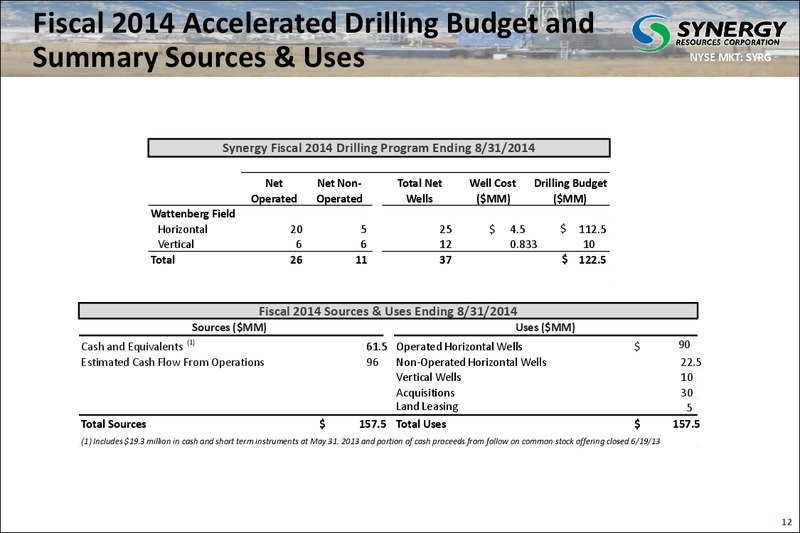Image resolution: width=800 pixels, height=533 pixels.
Task: Select 'Estimated Cash Flow From Operations' line
Action: coord(172,362)
